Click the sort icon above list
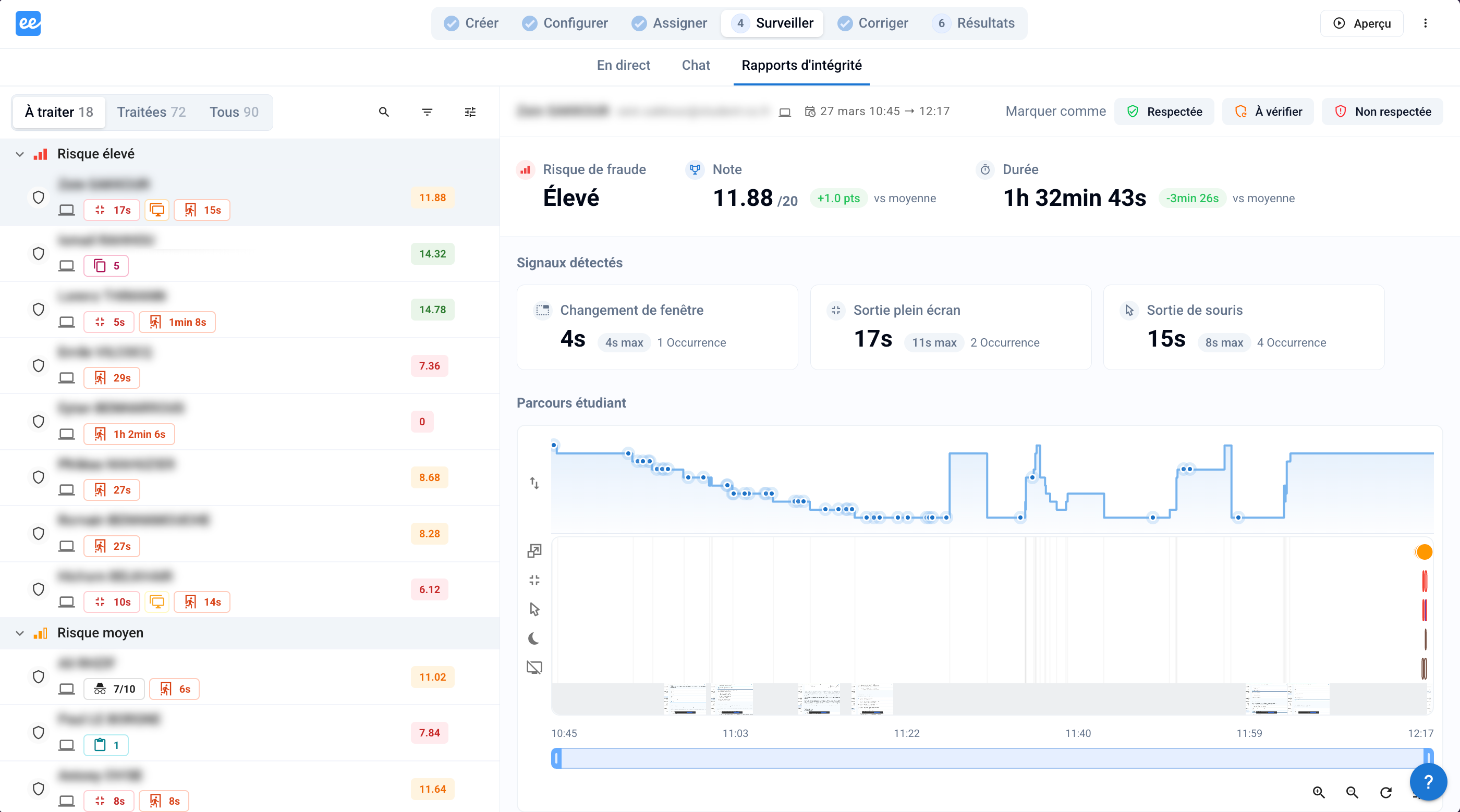Viewport: 1460px width, 812px height. [428, 112]
